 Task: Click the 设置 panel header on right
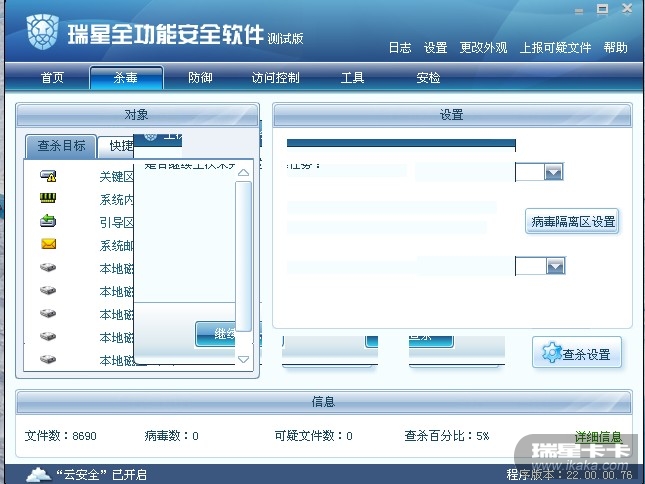[452, 115]
